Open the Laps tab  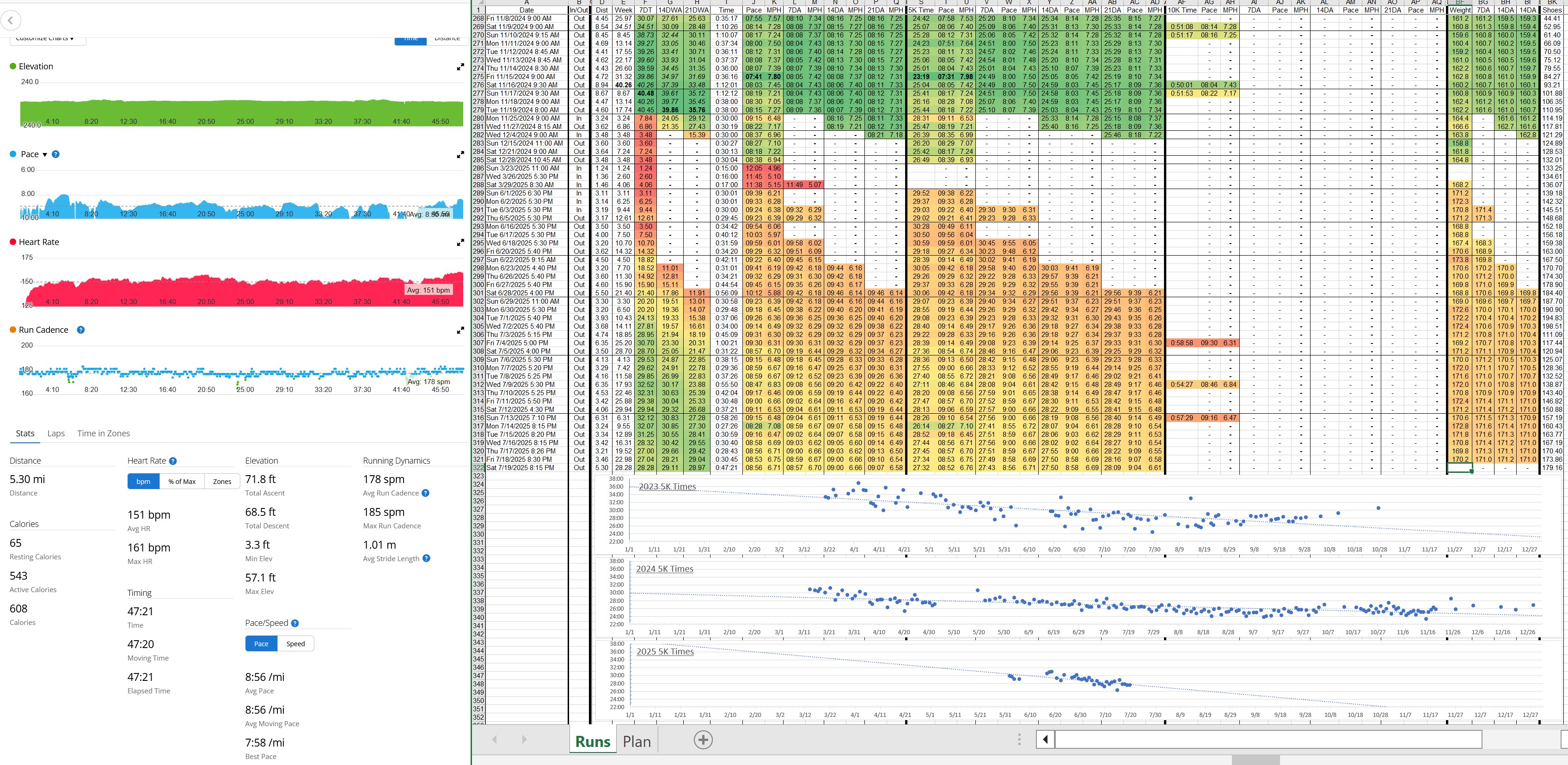(x=56, y=433)
